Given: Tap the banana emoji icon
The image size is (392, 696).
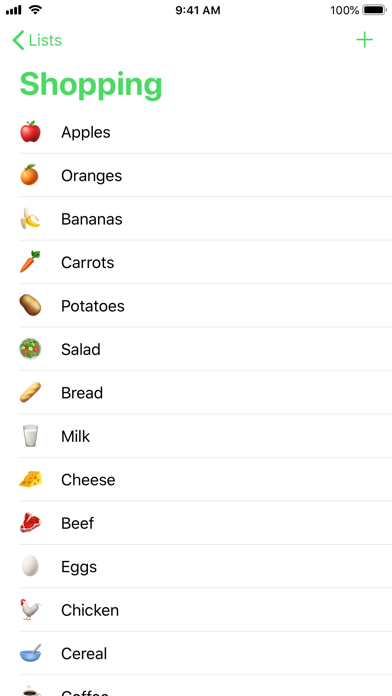Looking at the screenshot, I should tap(30, 218).
